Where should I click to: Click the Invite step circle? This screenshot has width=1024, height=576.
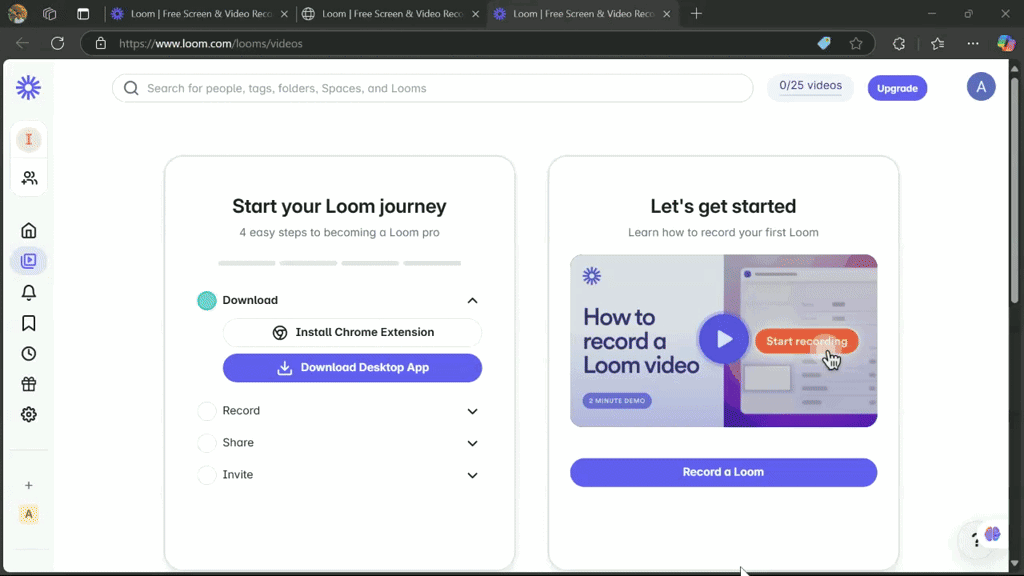(207, 475)
